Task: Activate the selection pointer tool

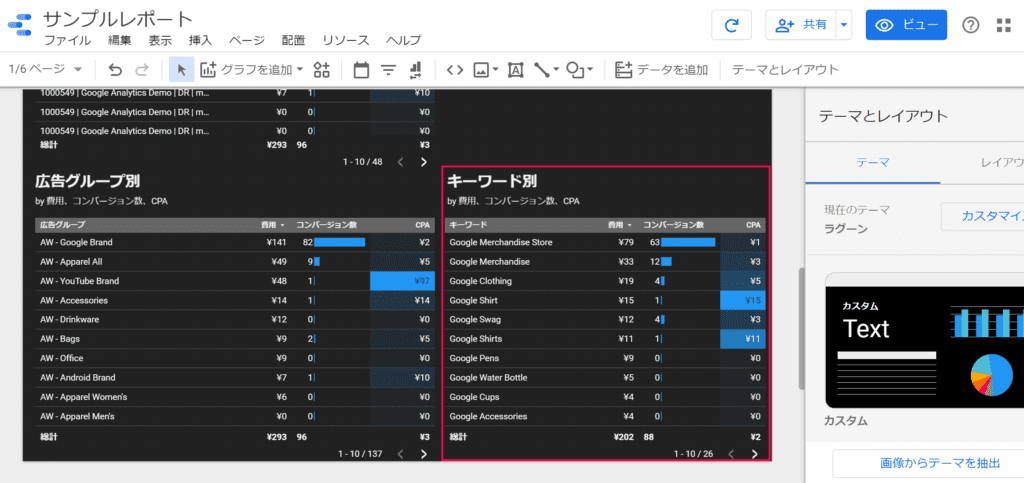Action: [182, 70]
